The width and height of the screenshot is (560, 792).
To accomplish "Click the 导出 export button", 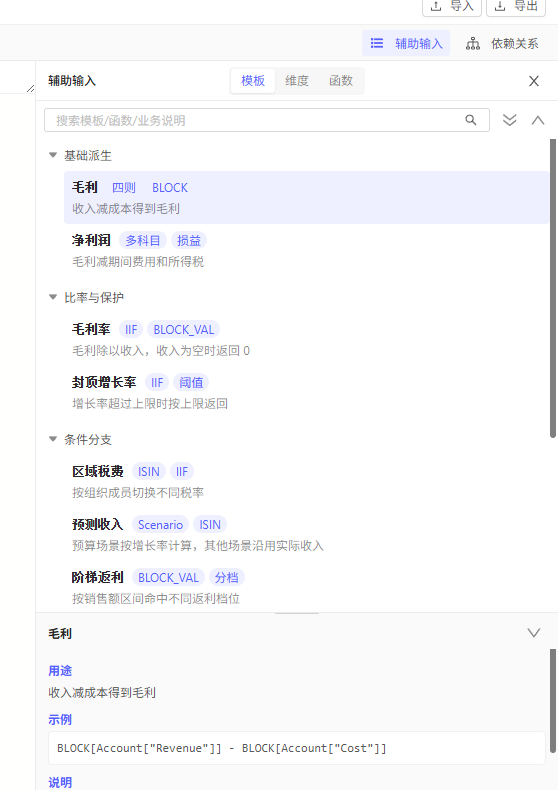I will click(516, 7).
